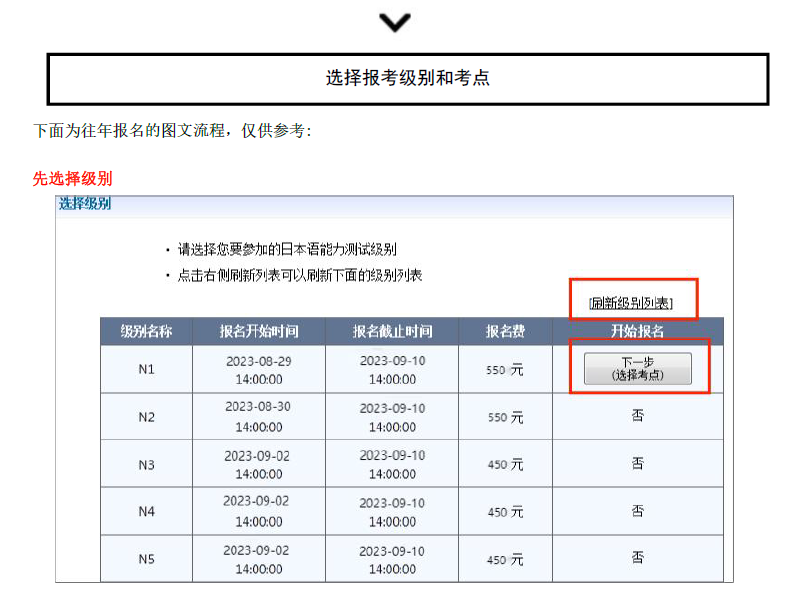This screenshot has height=608, width=809.
Task: Click the 否 status in N2 row
Action: (638, 415)
